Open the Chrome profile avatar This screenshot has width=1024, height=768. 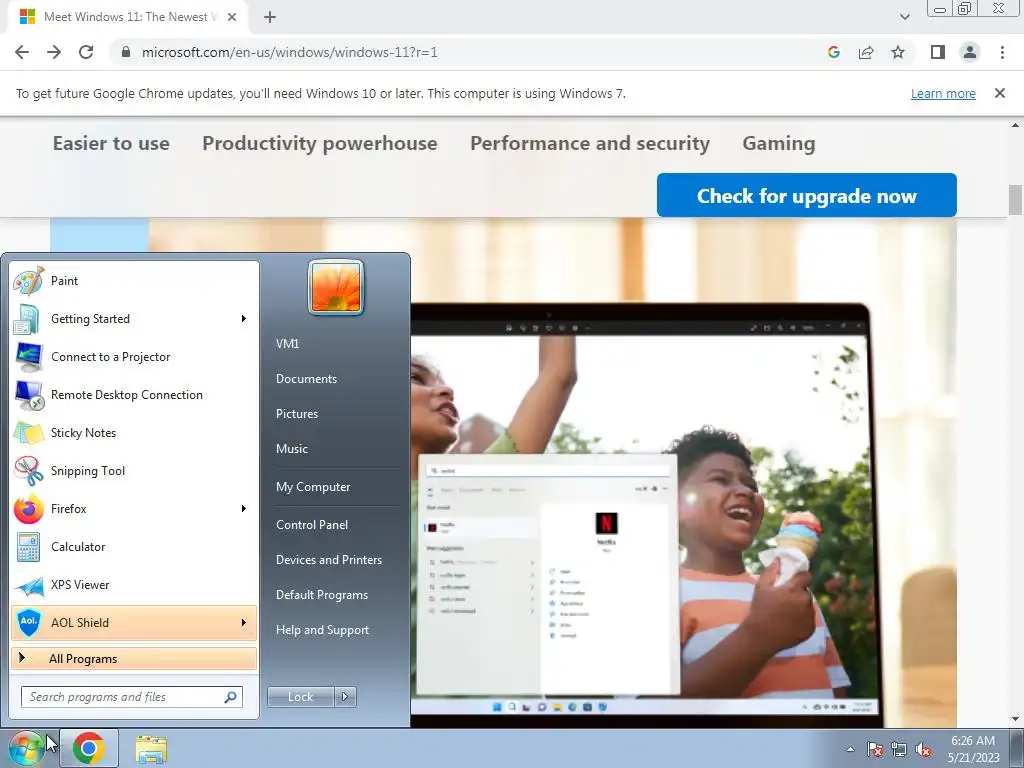click(x=970, y=52)
